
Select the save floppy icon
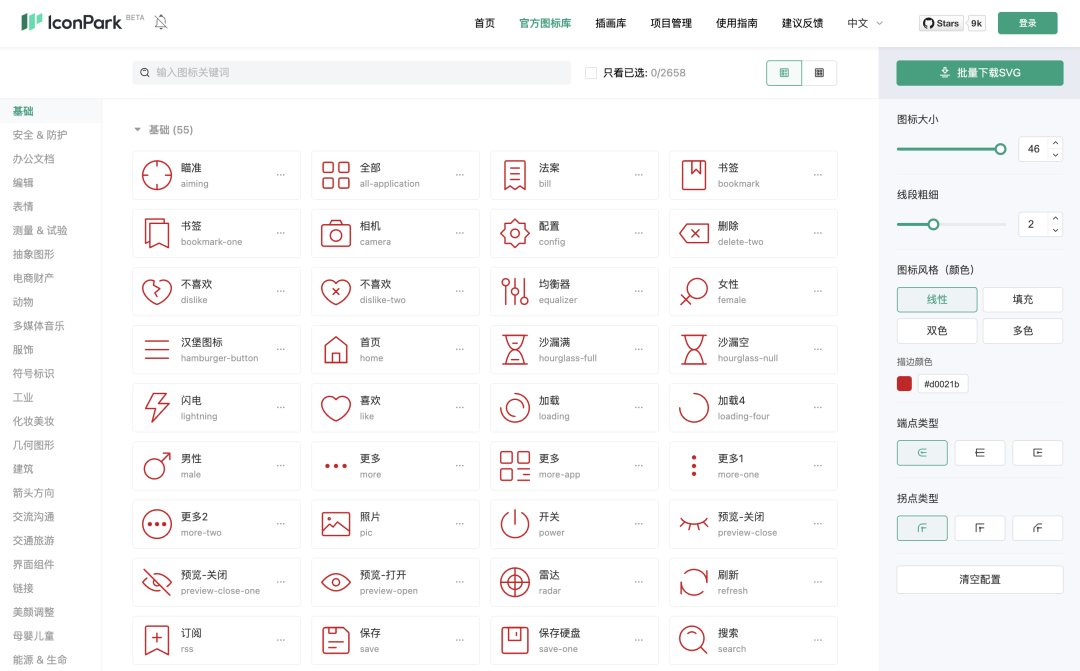point(335,641)
